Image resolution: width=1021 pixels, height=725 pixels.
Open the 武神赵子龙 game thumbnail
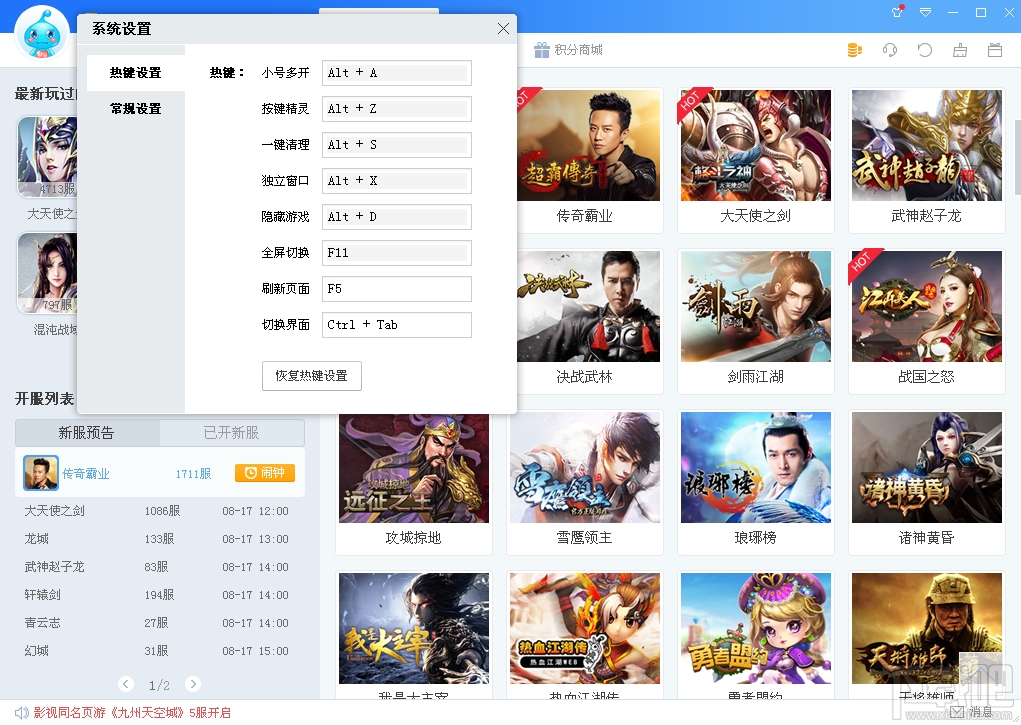[x=926, y=145]
